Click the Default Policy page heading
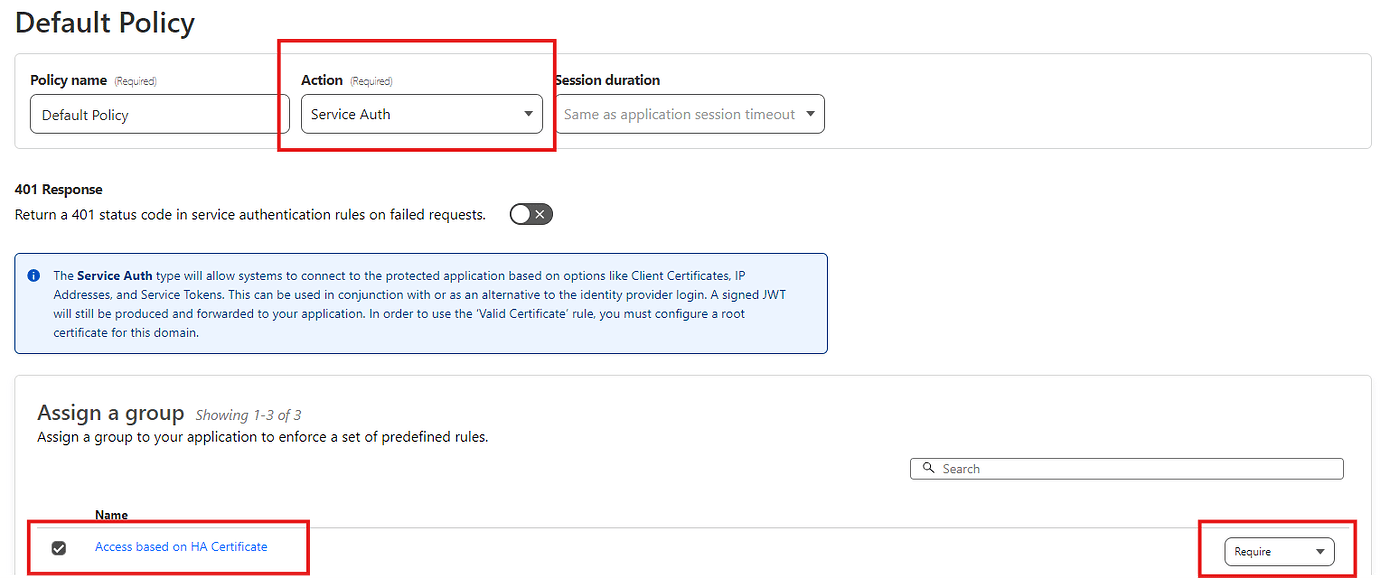Screen dimensions: 1380x578 pyautogui.click(x=105, y=23)
